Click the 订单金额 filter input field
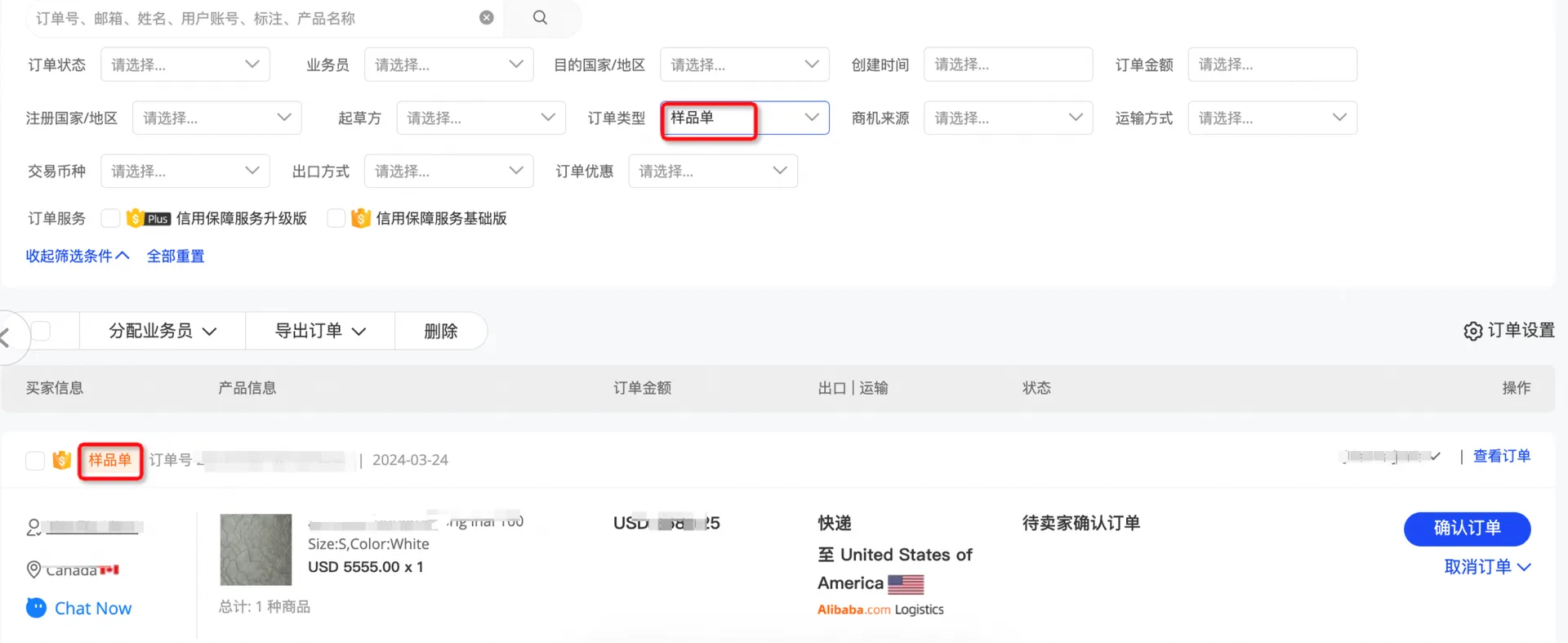This screenshot has height=643, width=1568. pos(1272,65)
